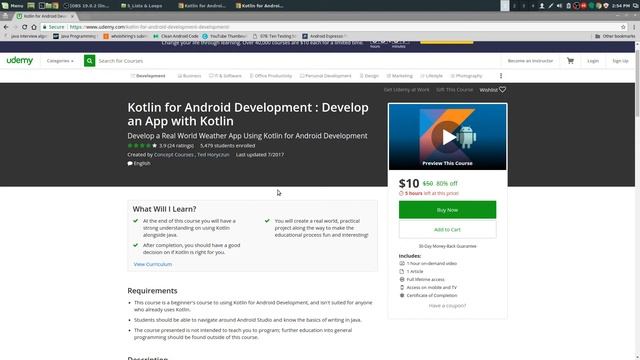This screenshot has height=360, width=640.
Task: Open the Clean Android Code bookmark
Action: coord(176,36)
